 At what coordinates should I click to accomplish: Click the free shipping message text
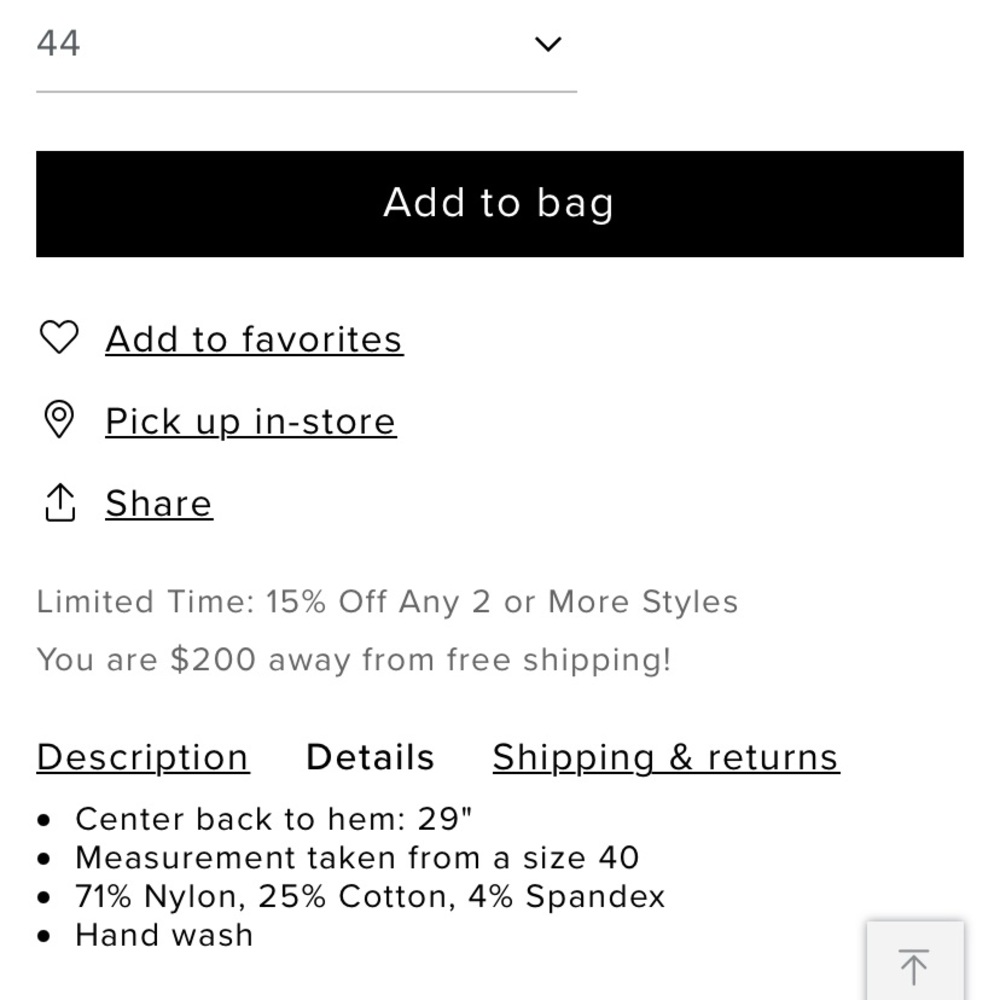coord(354,659)
